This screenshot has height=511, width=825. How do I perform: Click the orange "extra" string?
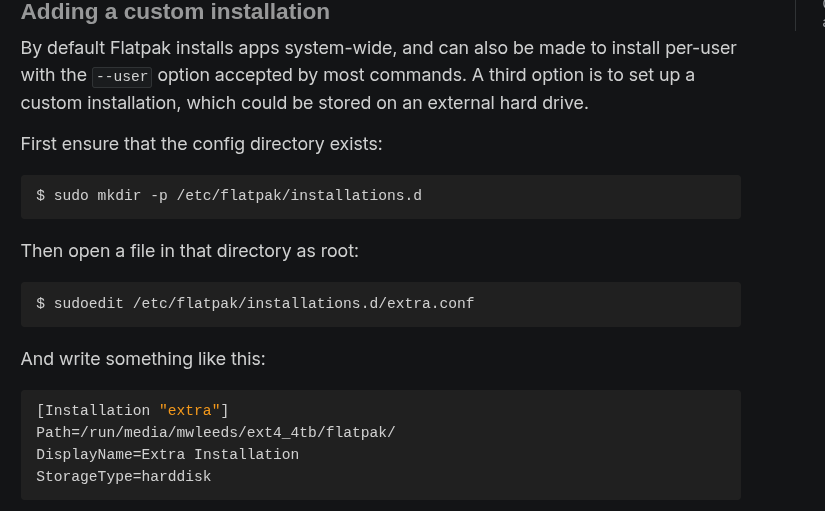click(x=190, y=411)
